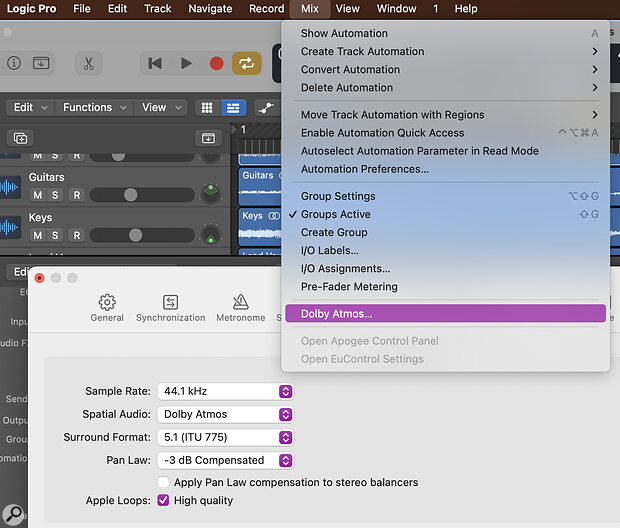Switch to list view icon
This screenshot has height=528, width=620.
tap(233, 108)
